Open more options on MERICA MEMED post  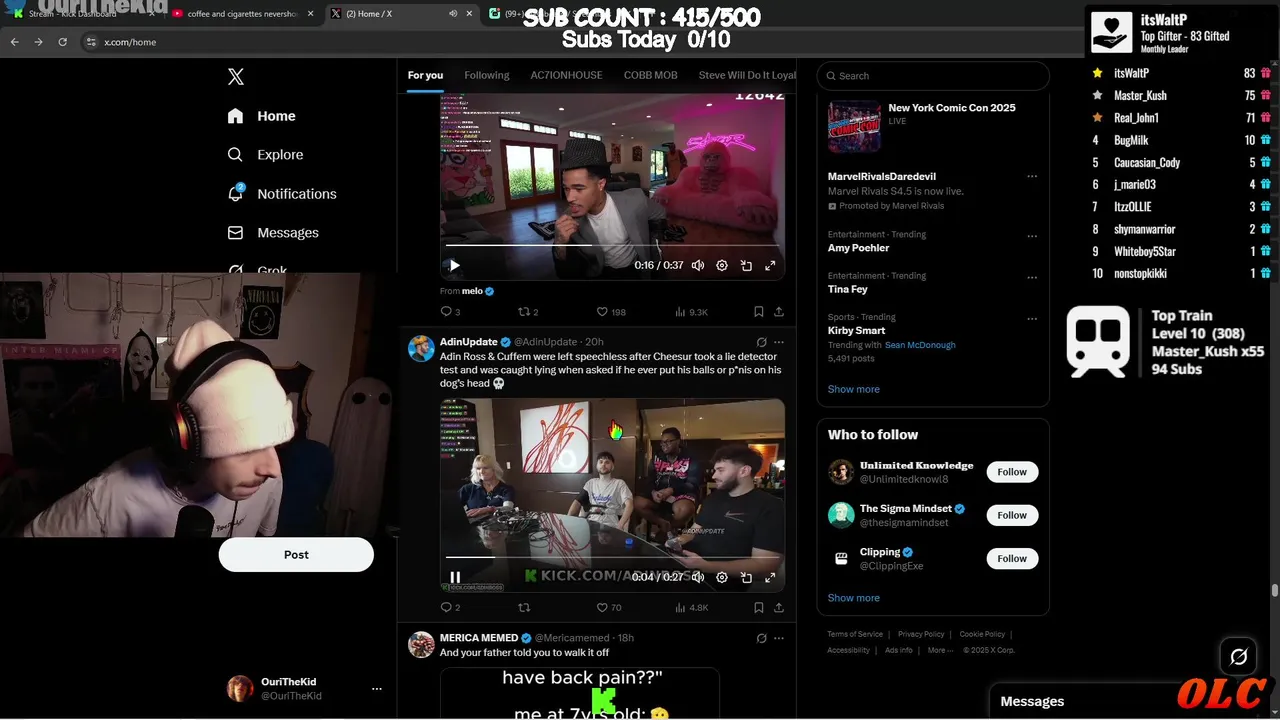coord(779,638)
